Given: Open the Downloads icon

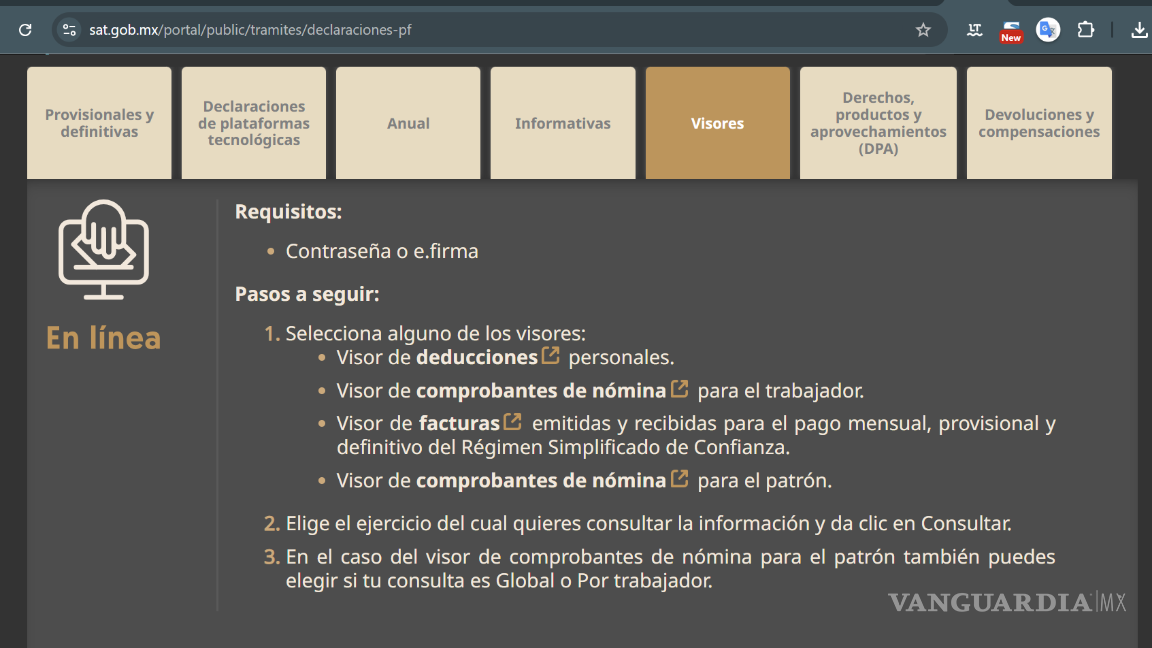Looking at the screenshot, I should [1139, 30].
